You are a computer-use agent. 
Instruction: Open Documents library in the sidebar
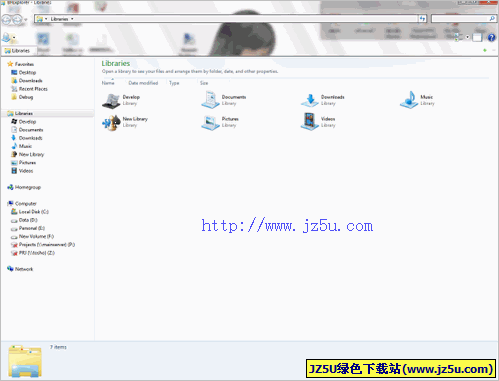[31, 130]
